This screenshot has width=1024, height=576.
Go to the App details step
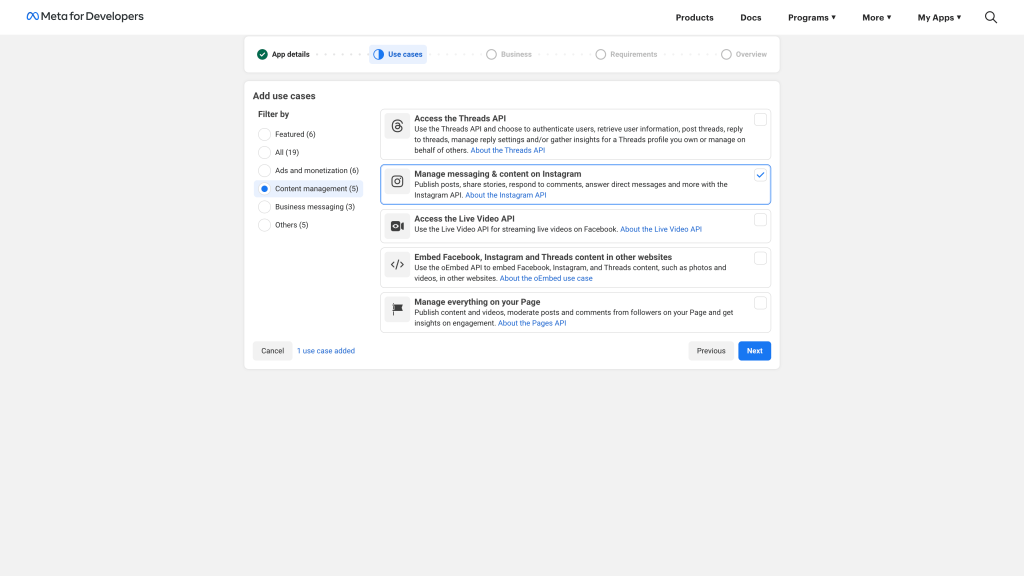pyautogui.click(x=291, y=54)
